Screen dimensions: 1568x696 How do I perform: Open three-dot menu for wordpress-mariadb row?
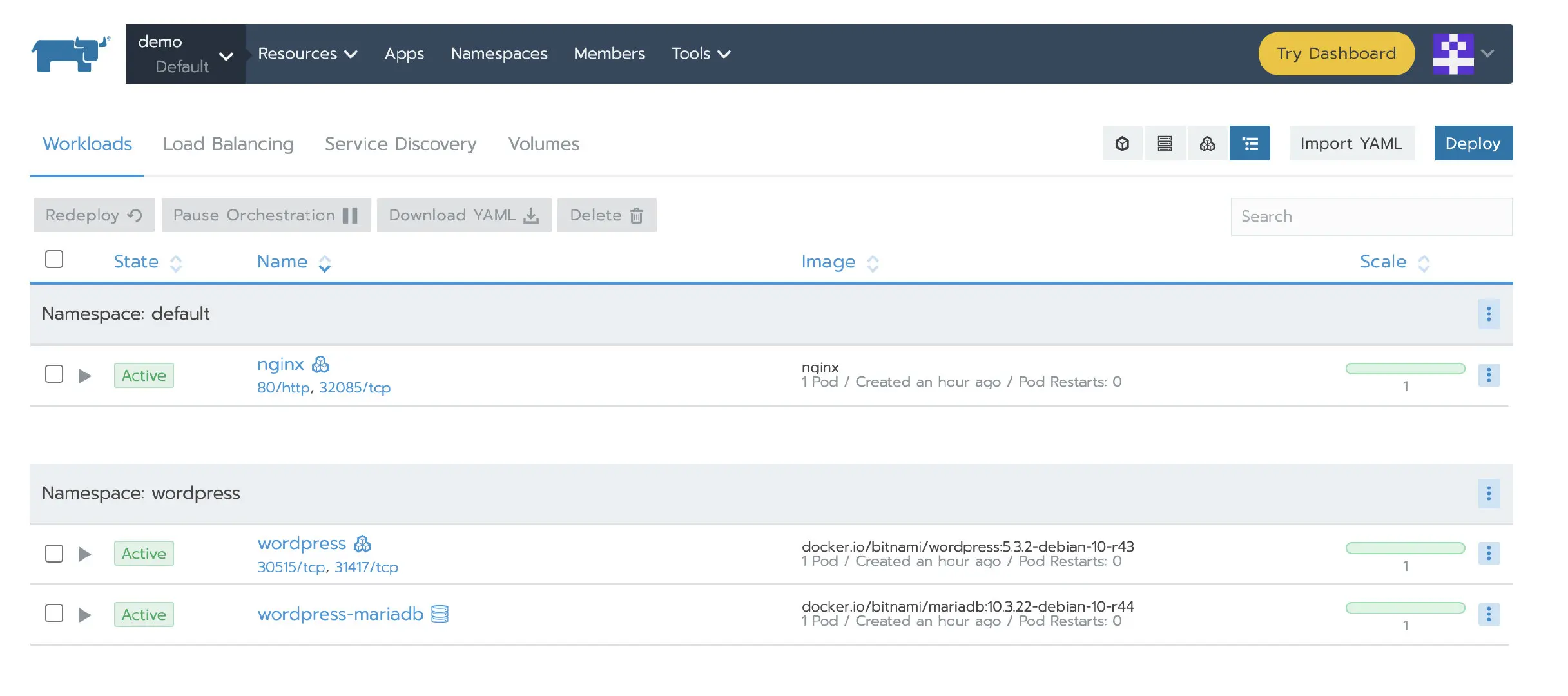(1488, 615)
